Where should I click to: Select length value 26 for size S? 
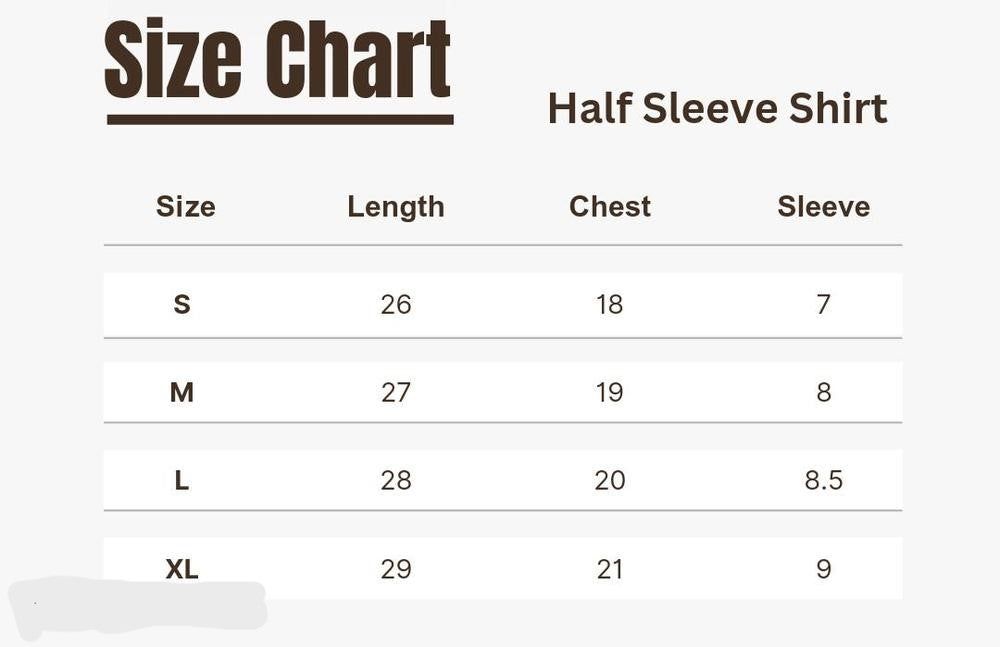point(396,305)
